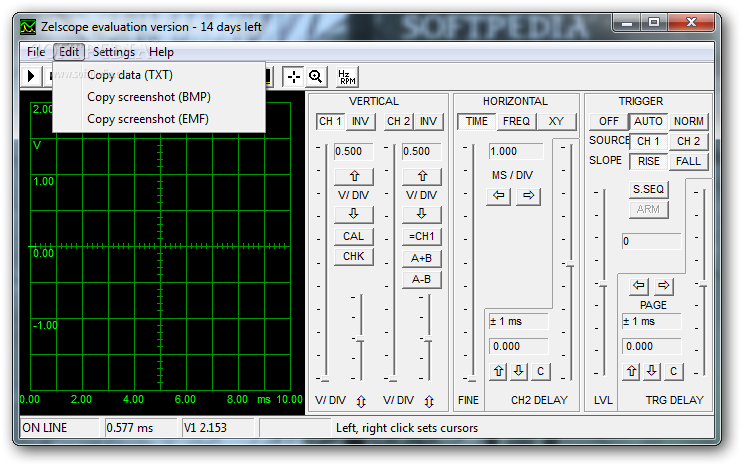Click CH2 DELAY up arrow button
Viewport: 742px width, 466px height.
pos(498,371)
